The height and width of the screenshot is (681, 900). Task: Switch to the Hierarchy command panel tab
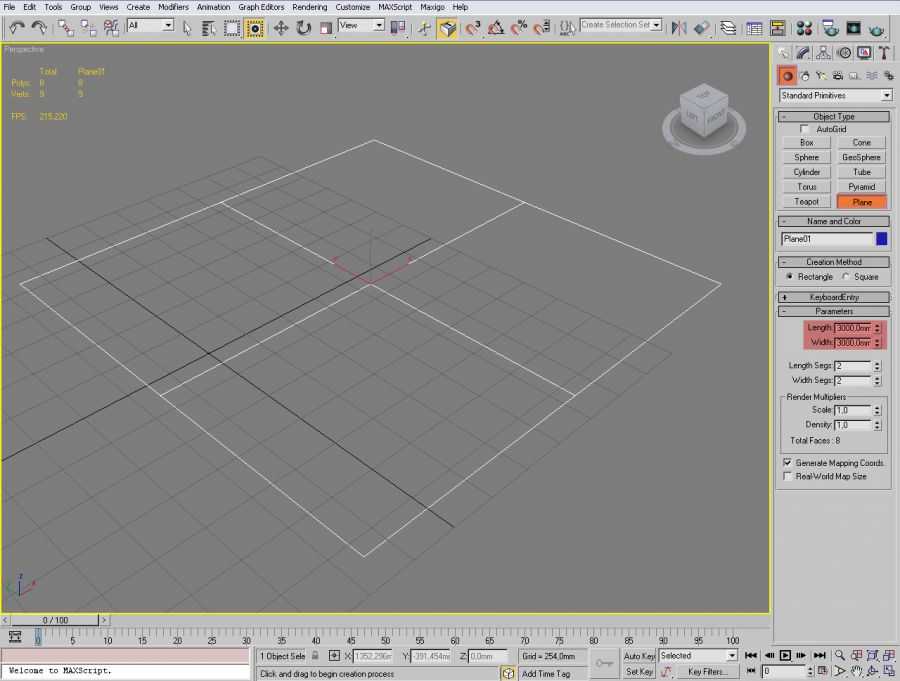[x=823, y=53]
